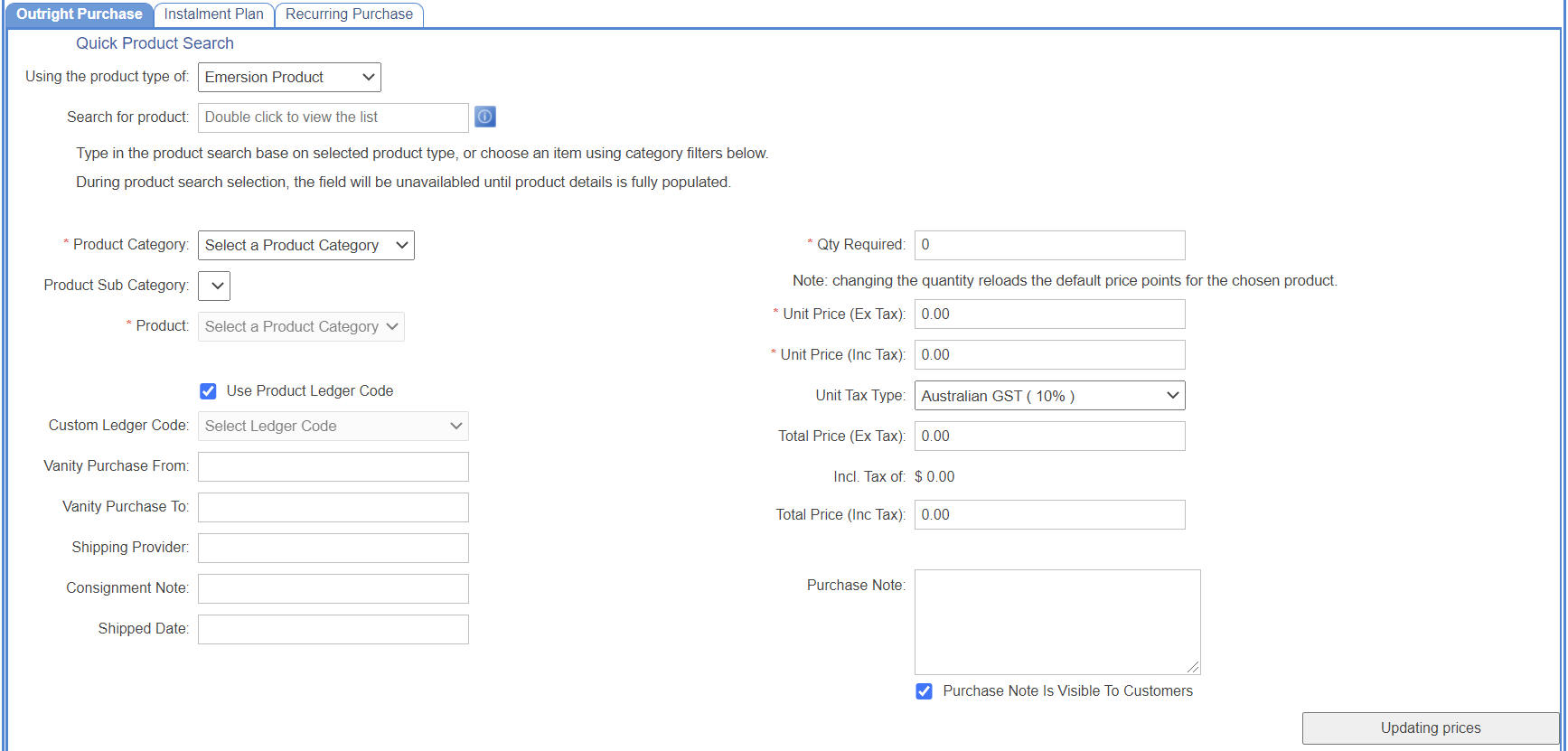Screen dimensions: 1568x751
Task: Click the info icon beside product search
Action: (x=485, y=117)
